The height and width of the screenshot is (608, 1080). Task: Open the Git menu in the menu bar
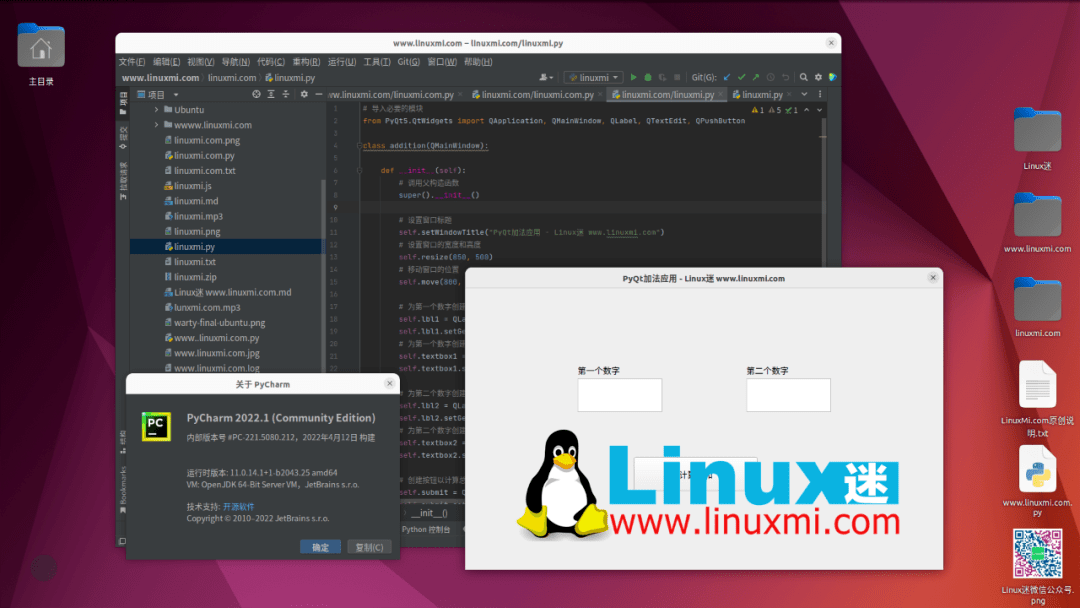pyautogui.click(x=412, y=61)
